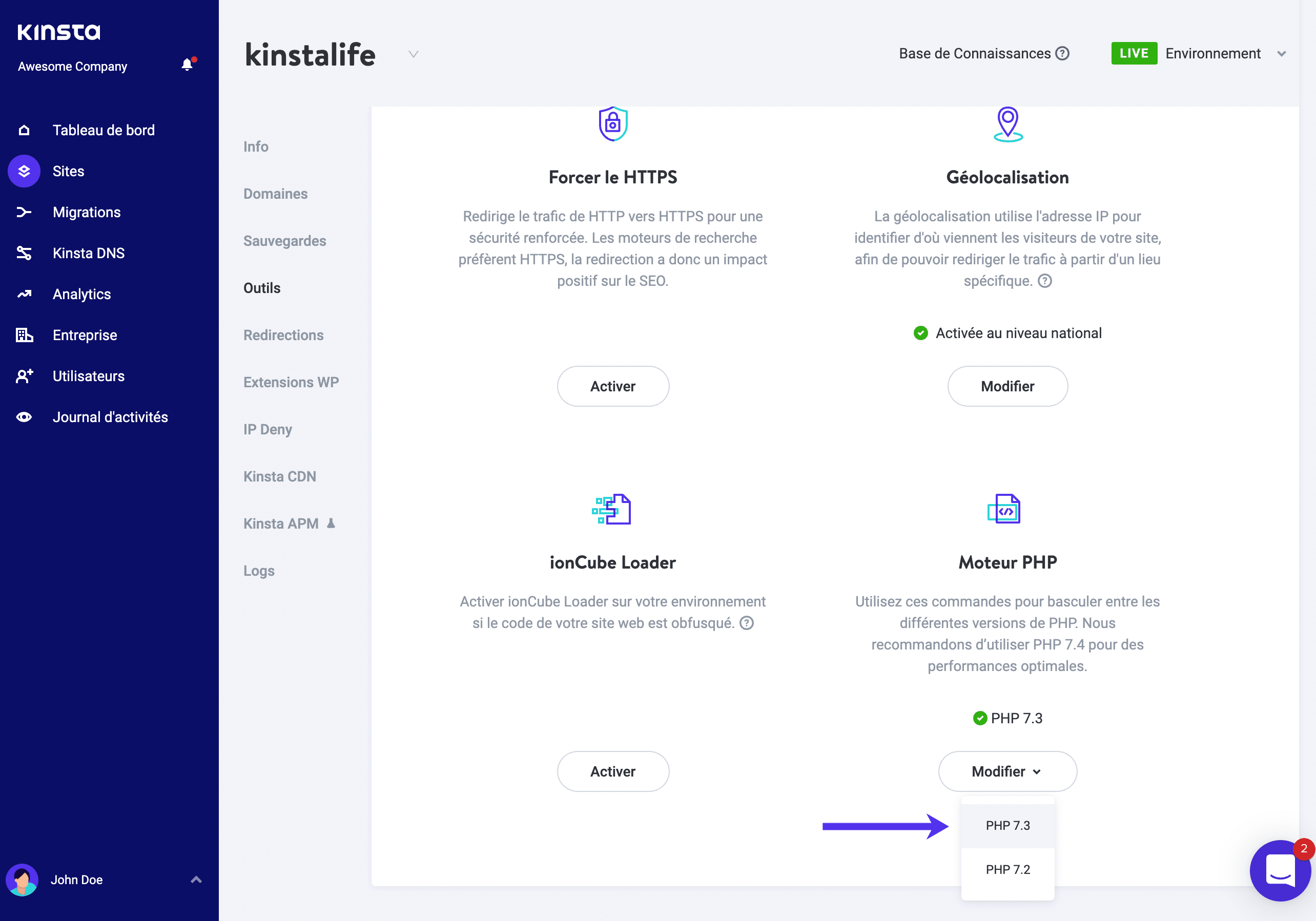Click the Tableau de bord home icon
1316x921 pixels.
[x=24, y=130]
